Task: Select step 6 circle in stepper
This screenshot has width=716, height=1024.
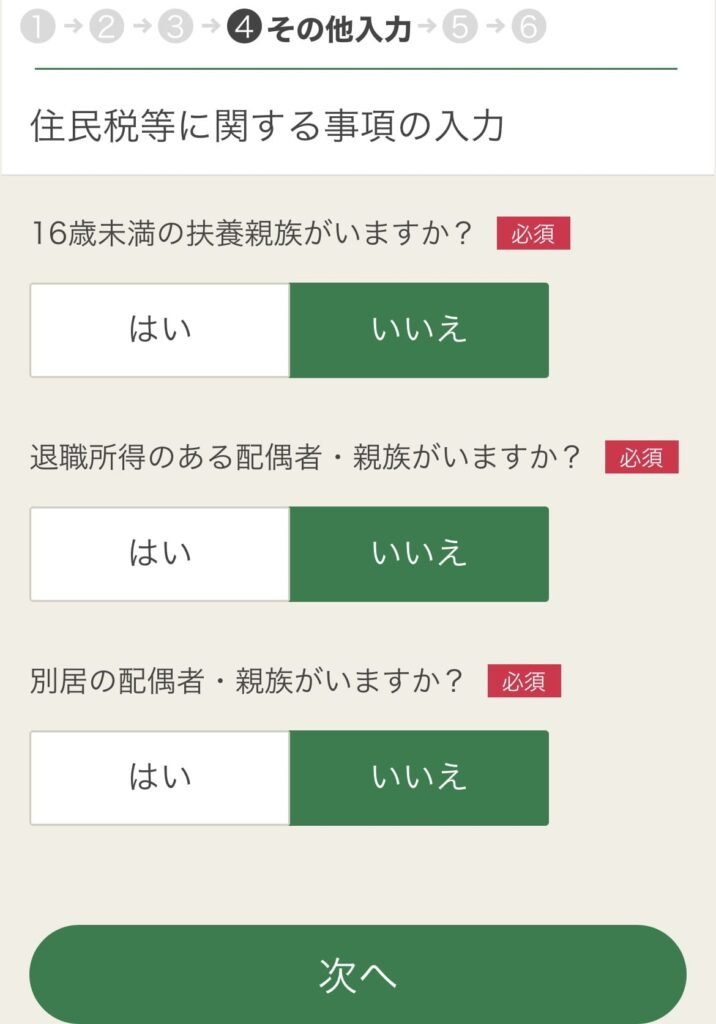Action: coord(529,28)
